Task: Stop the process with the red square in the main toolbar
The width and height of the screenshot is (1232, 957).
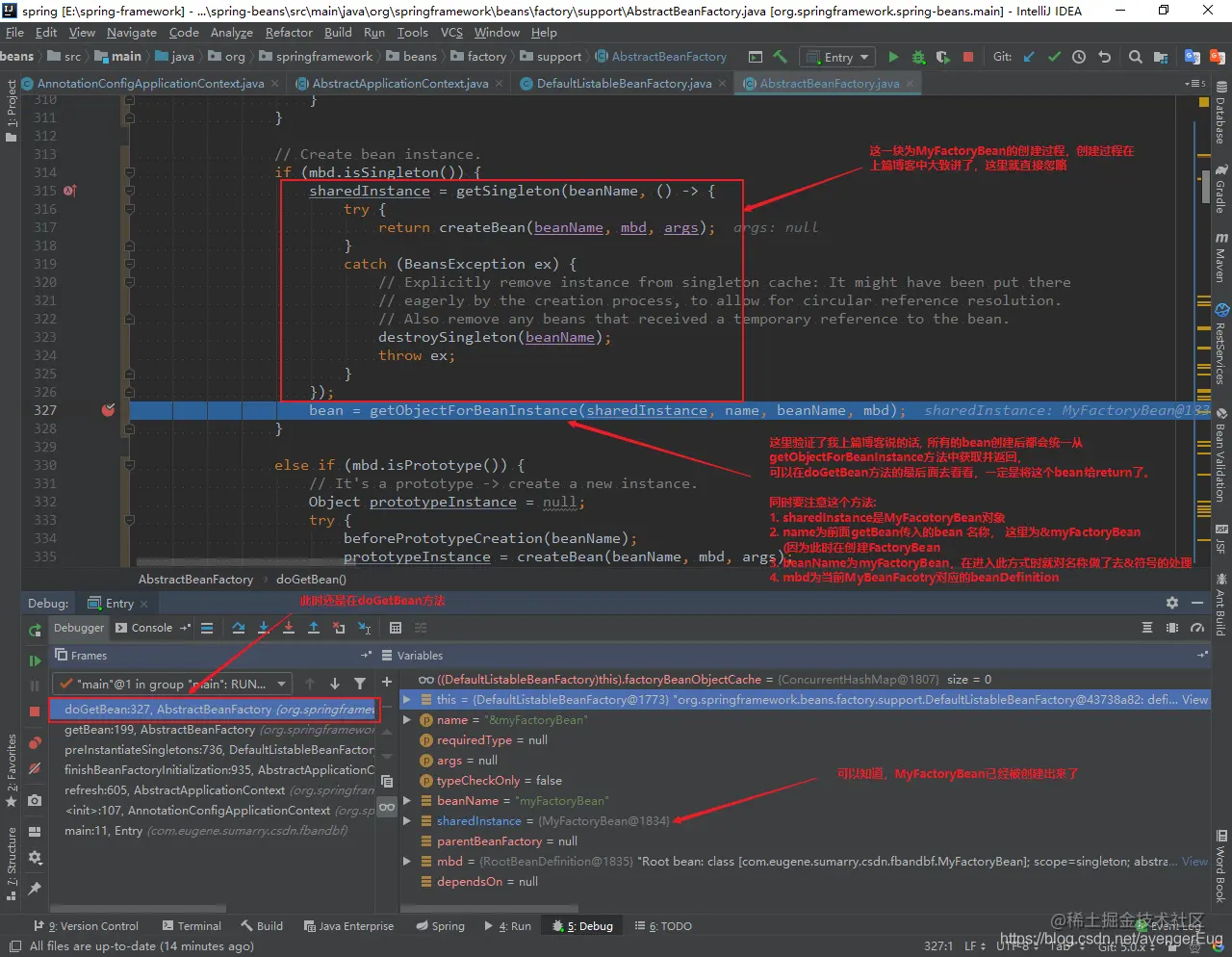Action: tap(968, 57)
